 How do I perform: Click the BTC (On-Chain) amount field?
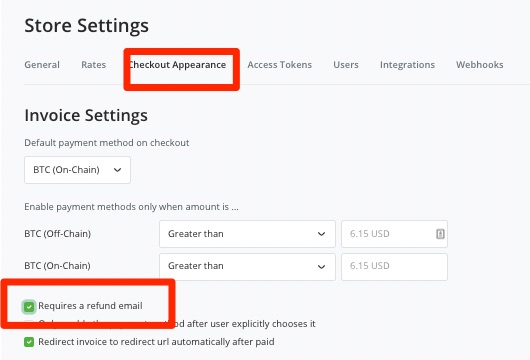394,266
